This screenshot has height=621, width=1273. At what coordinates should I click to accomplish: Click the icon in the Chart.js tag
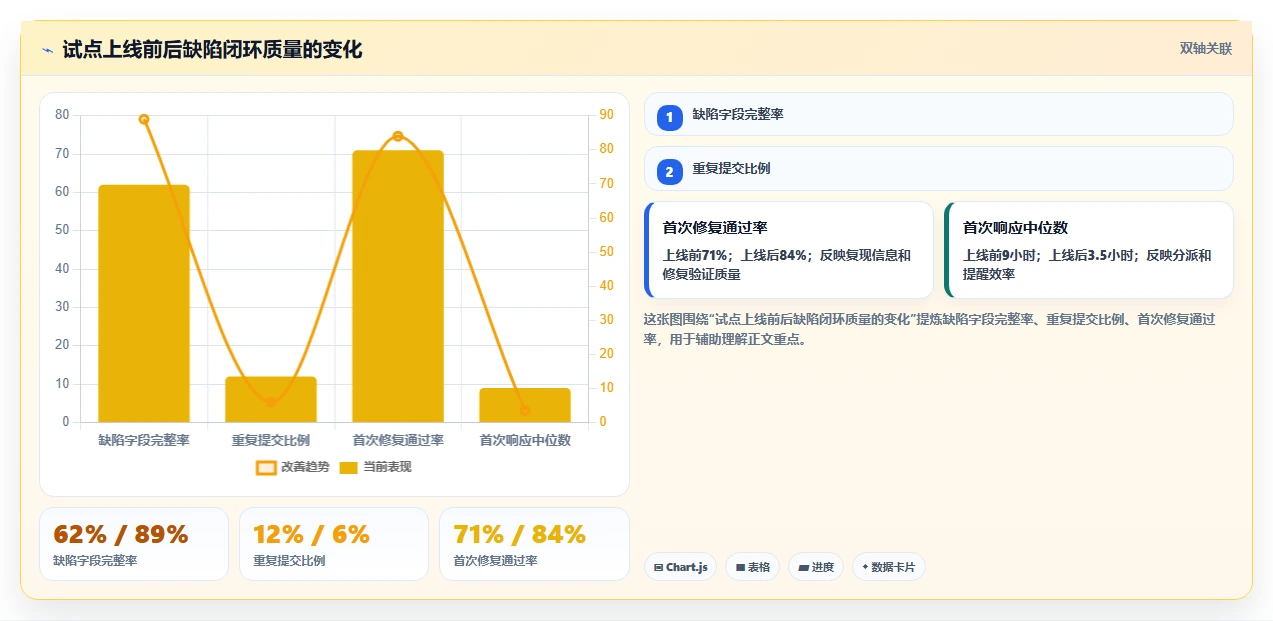point(658,568)
